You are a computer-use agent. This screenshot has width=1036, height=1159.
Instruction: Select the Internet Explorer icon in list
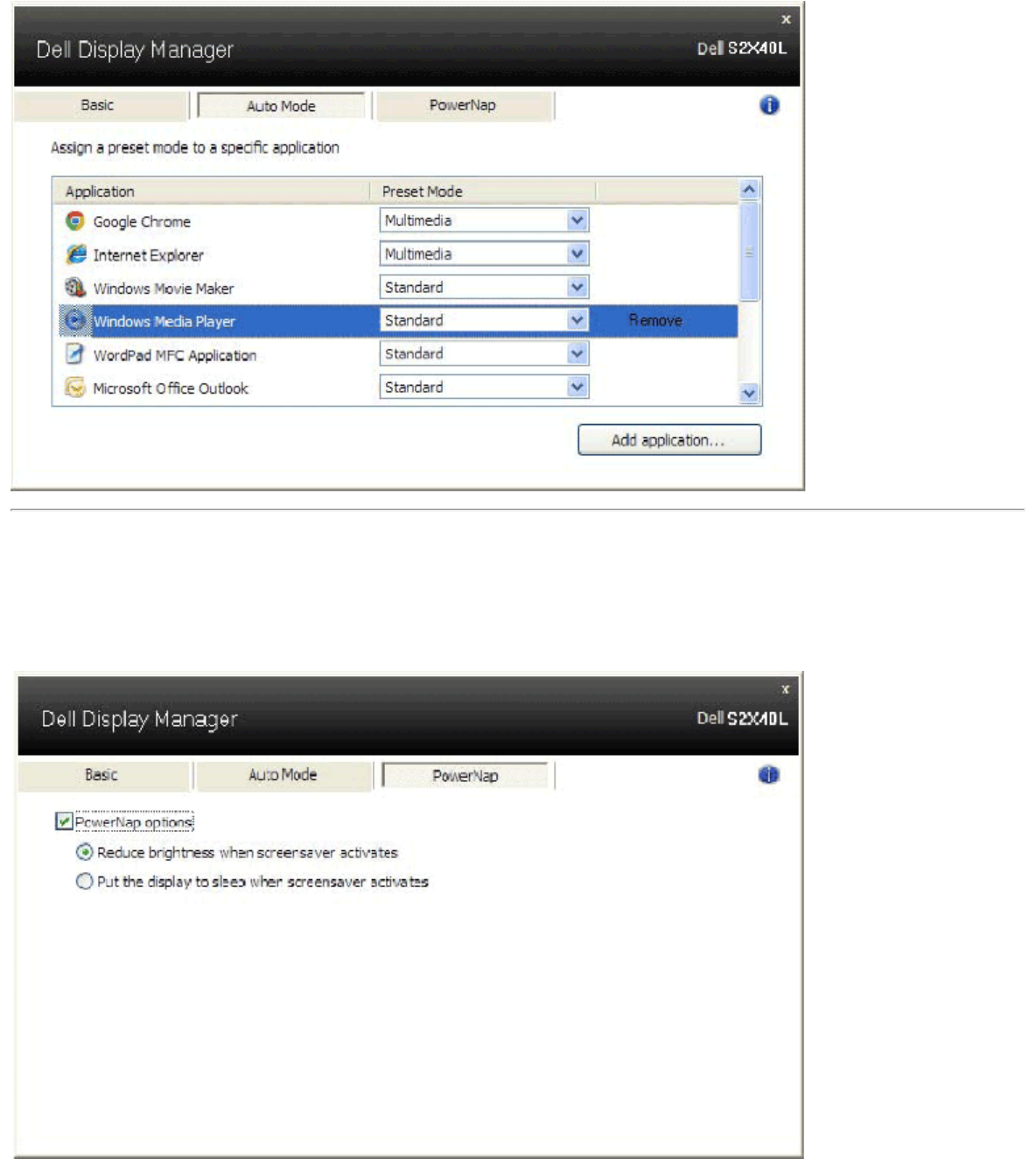[75, 255]
